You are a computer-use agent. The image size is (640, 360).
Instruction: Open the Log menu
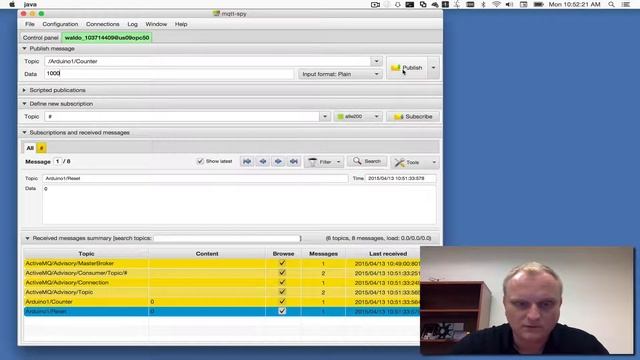click(x=132, y=24)
